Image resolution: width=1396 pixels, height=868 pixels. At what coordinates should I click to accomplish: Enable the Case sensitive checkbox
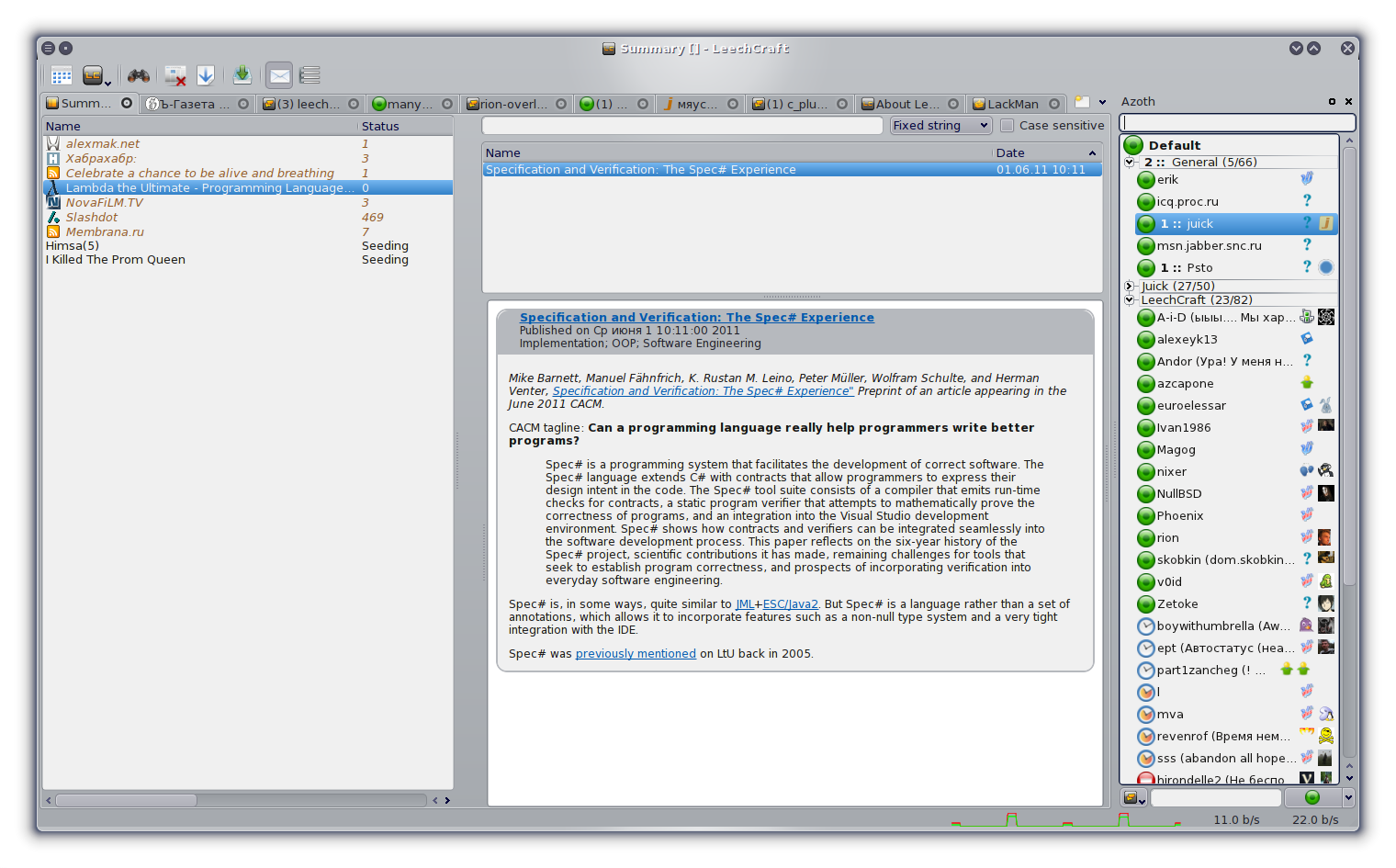point(1008,126)
